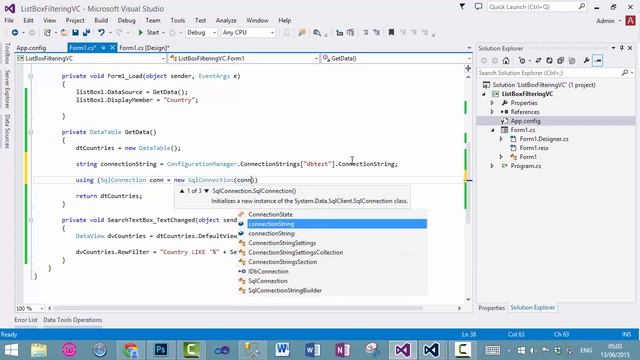Open the File menu

tap(9, 20)
